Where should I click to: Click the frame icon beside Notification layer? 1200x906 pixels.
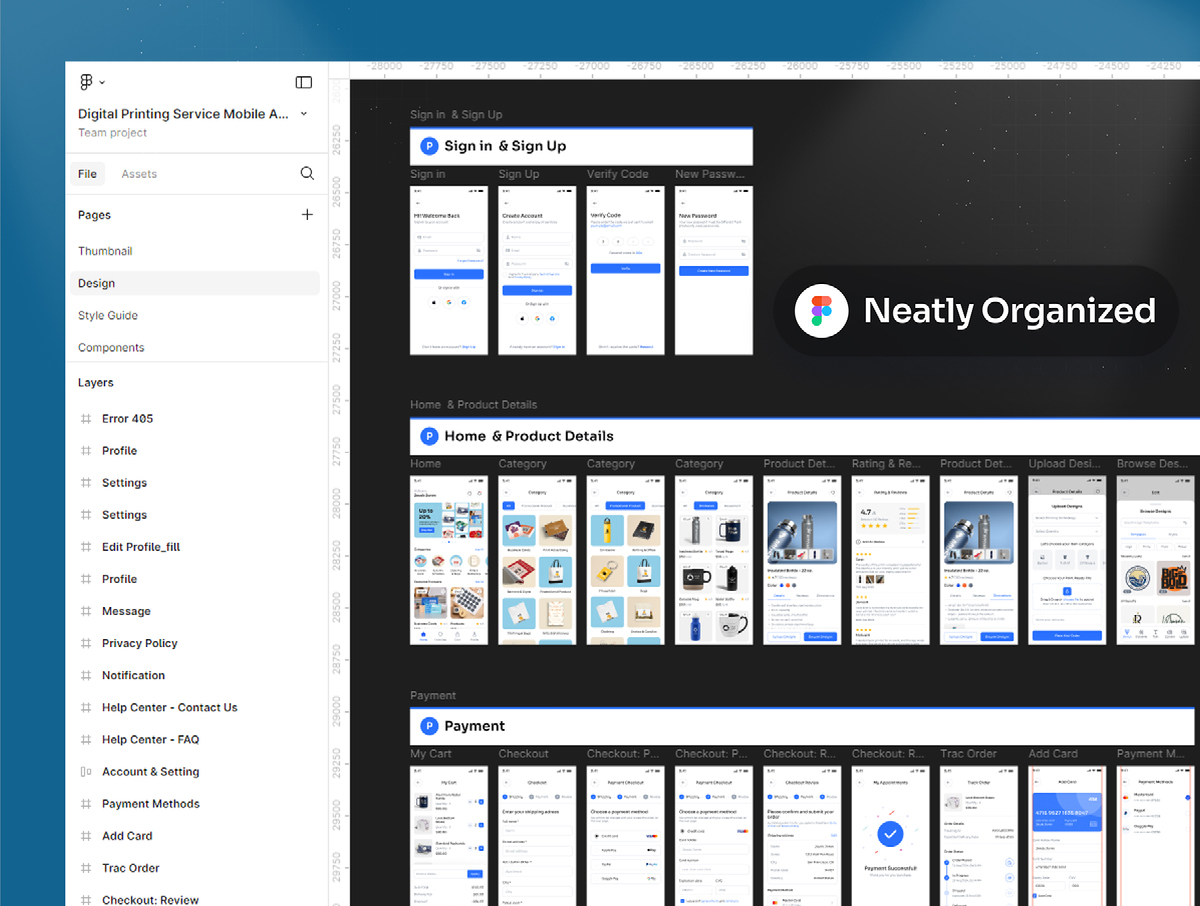click(86, 675)
